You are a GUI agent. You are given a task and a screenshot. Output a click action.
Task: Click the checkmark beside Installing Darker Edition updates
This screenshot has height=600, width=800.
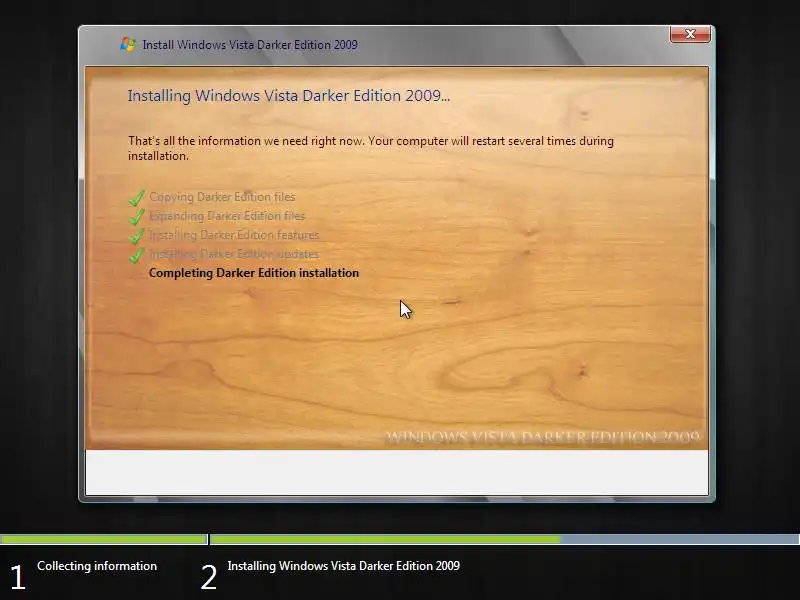136,254
